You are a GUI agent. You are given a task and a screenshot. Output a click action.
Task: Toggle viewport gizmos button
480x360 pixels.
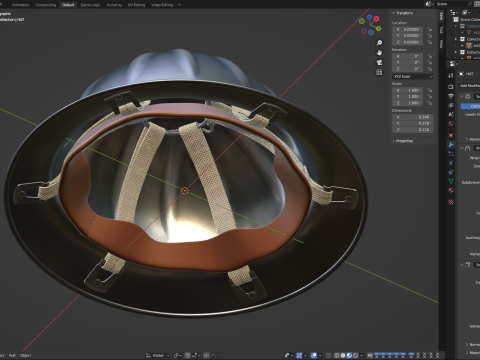coord(299,355)
